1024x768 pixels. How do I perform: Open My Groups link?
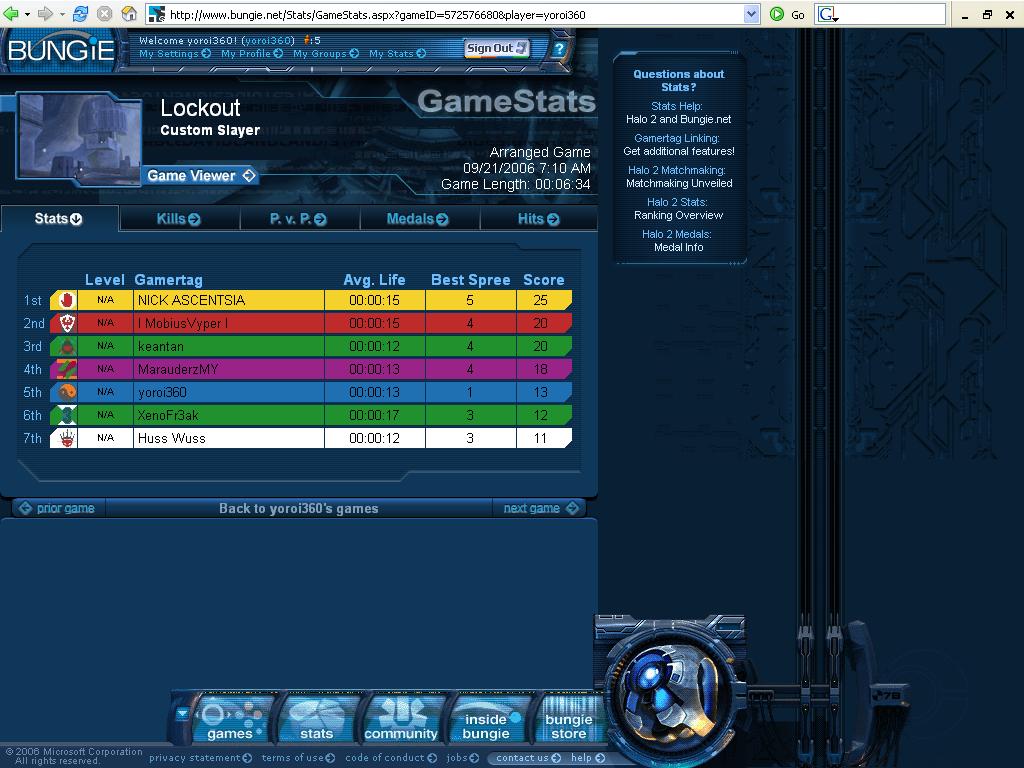coord(326,54)
